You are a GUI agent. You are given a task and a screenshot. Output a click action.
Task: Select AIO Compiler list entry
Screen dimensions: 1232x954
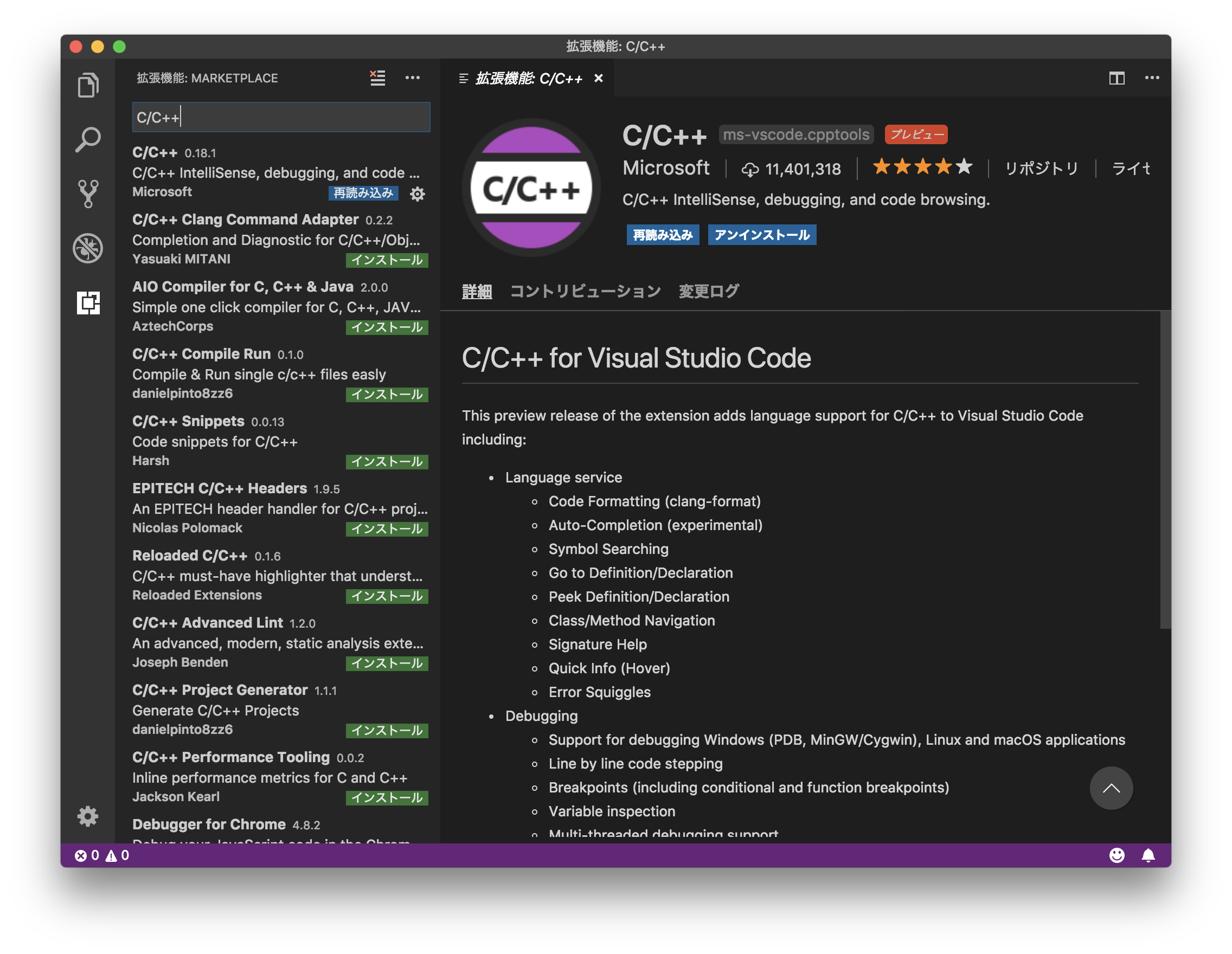(x=279, y=306)
